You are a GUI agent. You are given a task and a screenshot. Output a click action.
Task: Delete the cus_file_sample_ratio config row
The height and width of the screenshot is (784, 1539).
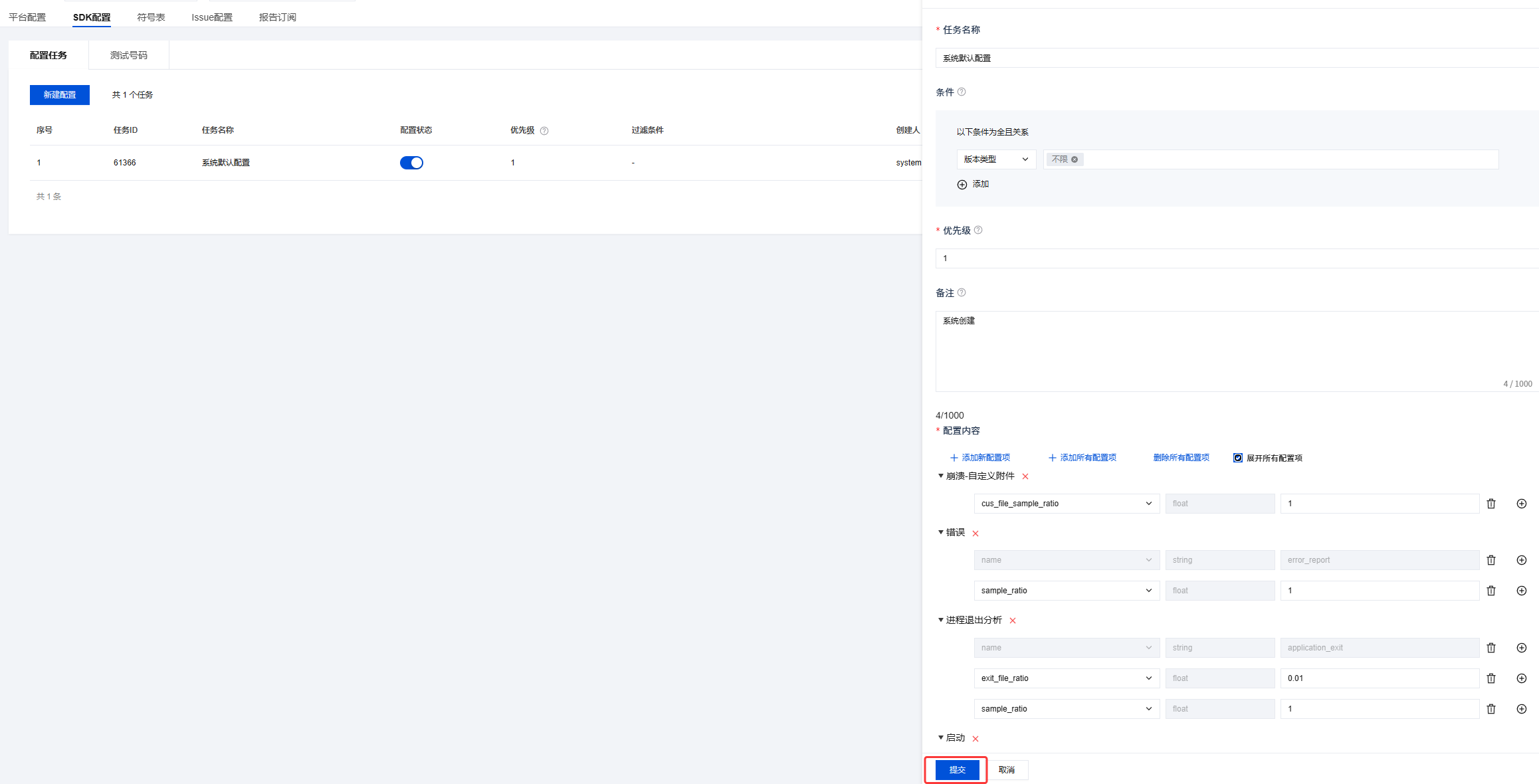[1491, 504]
